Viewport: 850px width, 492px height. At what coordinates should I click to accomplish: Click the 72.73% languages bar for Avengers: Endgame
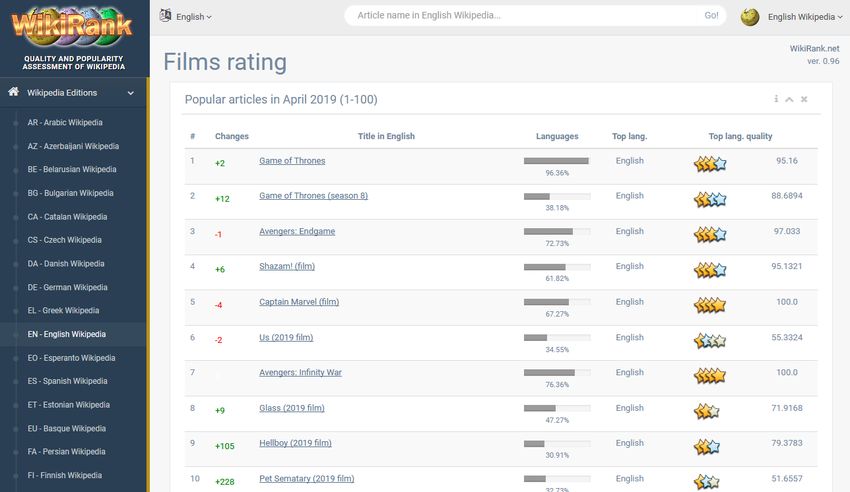pyautogui.click(x=557, y=231)
